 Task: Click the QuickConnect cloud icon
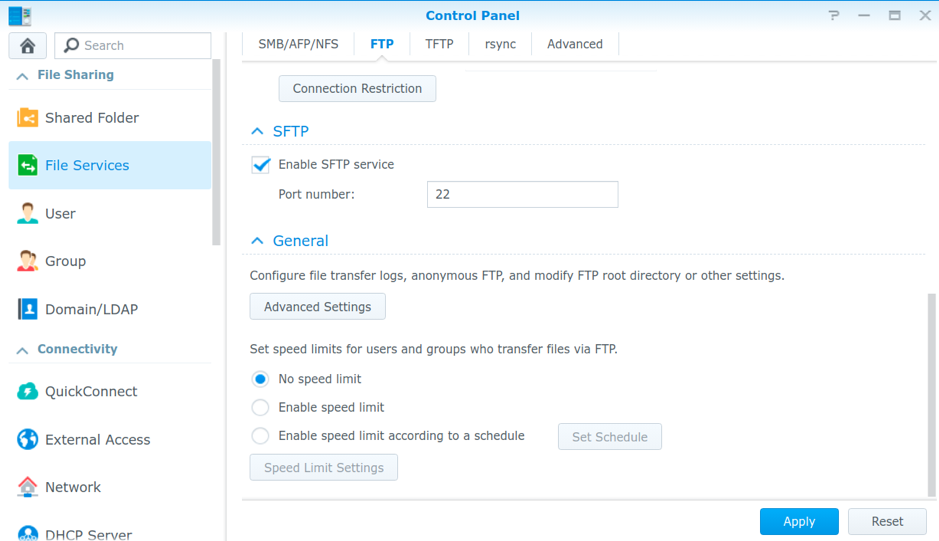(27, 392)
